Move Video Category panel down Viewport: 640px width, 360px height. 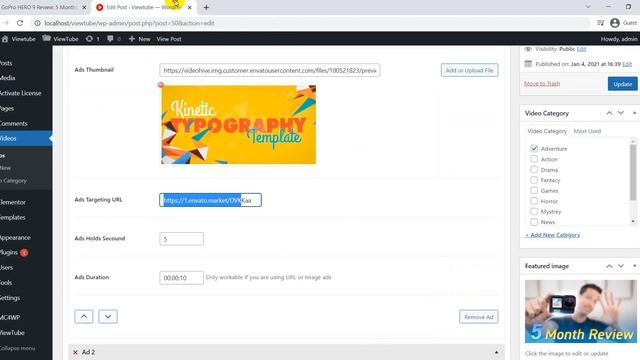click(620, 113)
